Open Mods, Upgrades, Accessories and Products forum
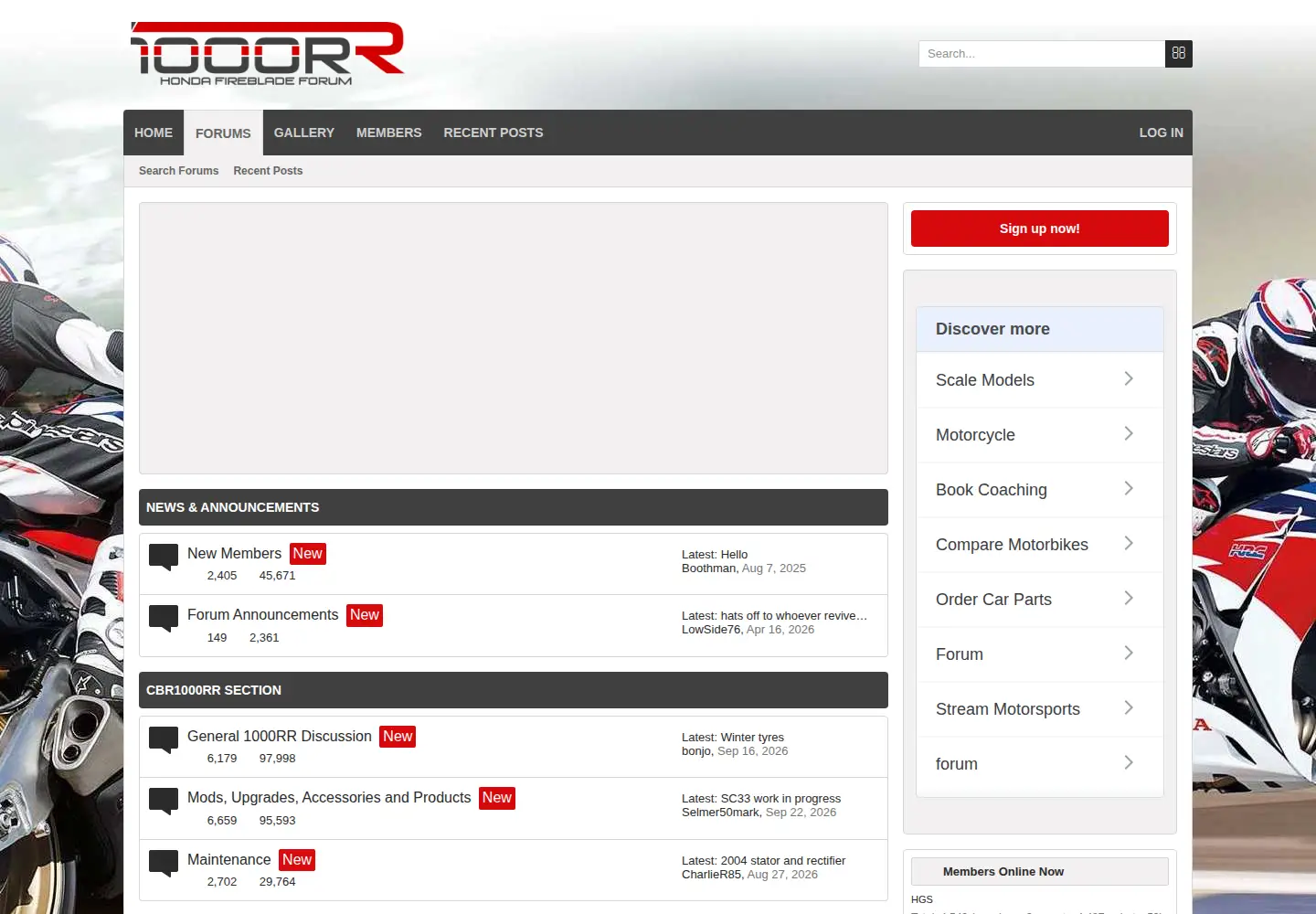The image size is (1316, 914). click(329, 798)
